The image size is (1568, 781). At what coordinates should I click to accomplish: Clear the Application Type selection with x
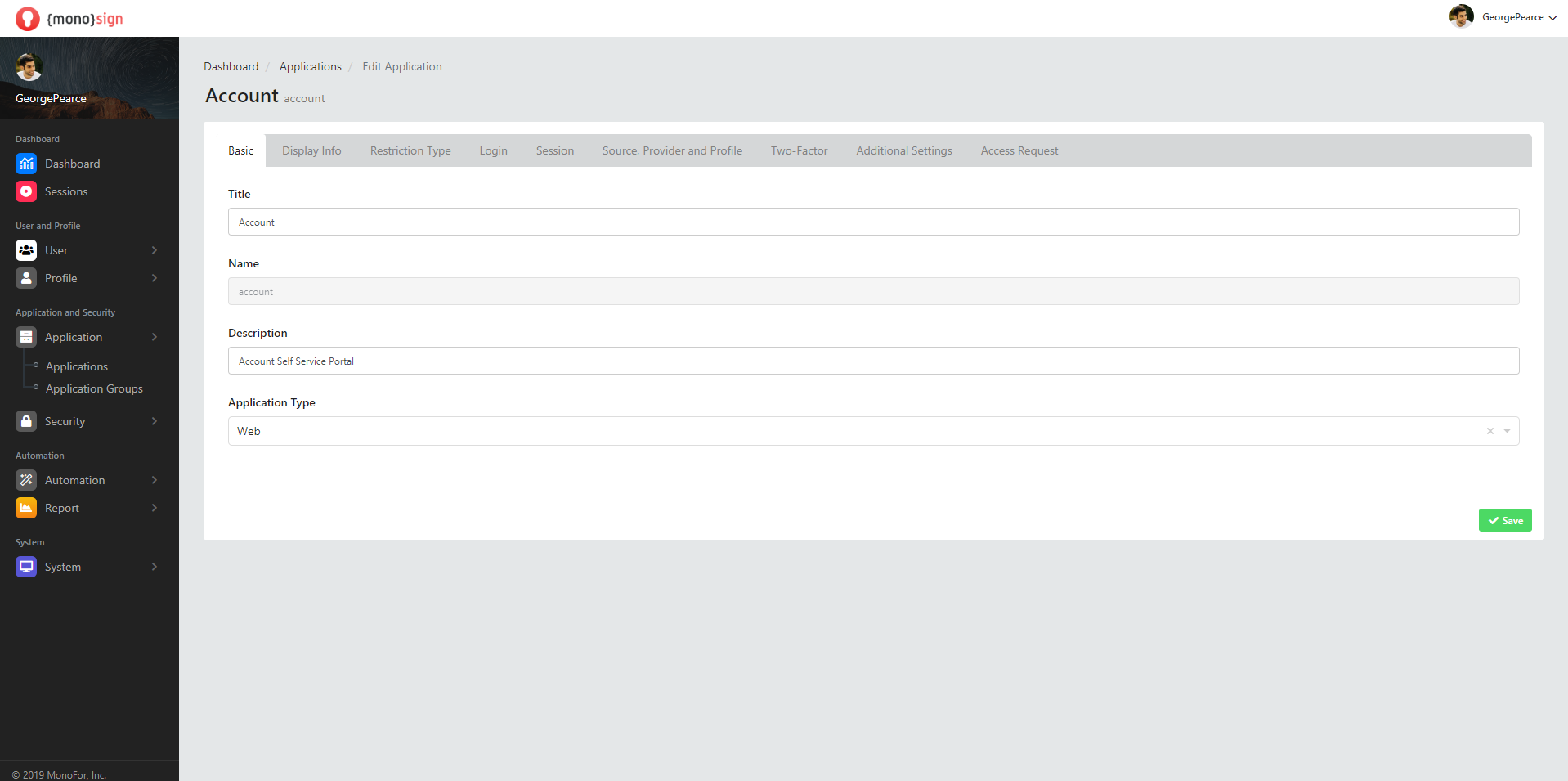click(x=1490, y=431)
